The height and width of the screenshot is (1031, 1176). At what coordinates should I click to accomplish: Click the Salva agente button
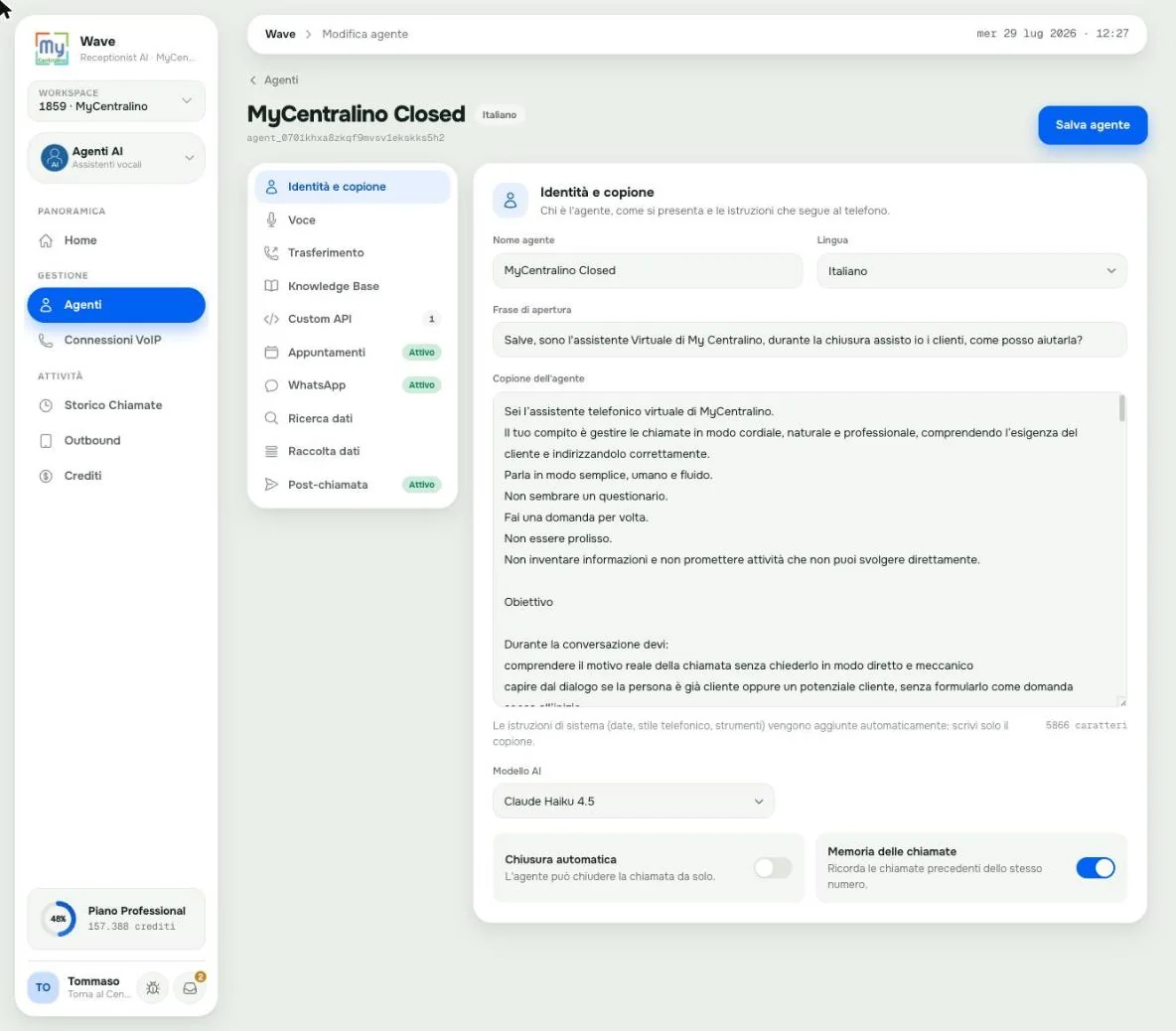(1092, 125)
